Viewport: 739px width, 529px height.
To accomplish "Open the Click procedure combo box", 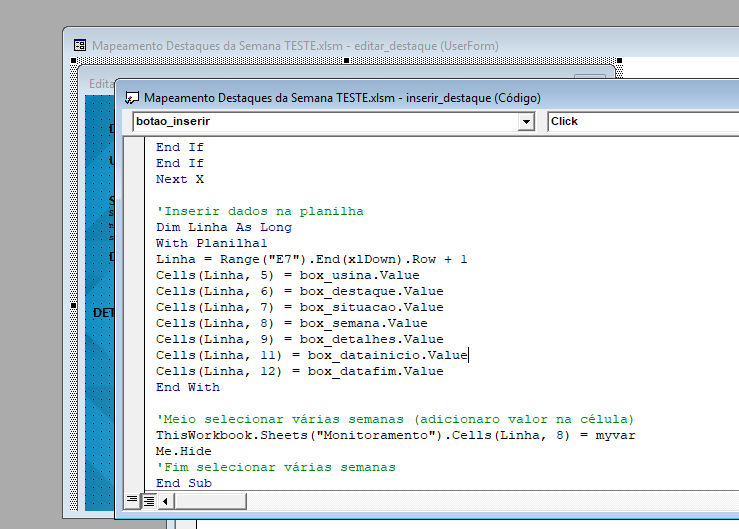I will click(x=643, y=121).
